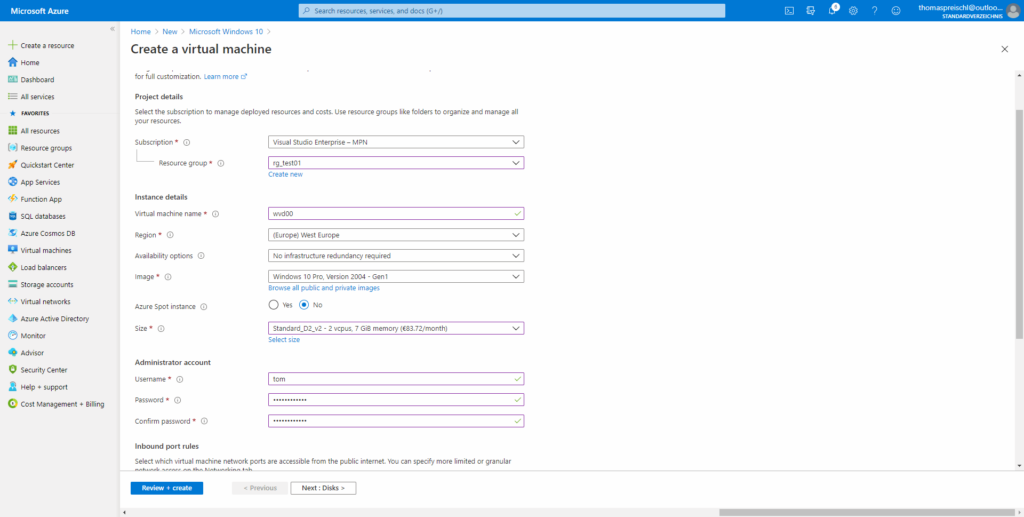The height and width of the screenshot is (517, 1024).
Task: Open Virtual machines icon in sidebar
Action: point(12,250)
